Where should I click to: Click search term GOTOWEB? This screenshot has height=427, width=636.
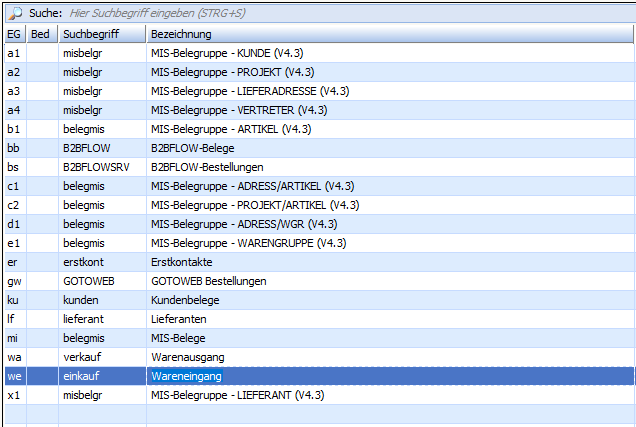tap(89, 281)
